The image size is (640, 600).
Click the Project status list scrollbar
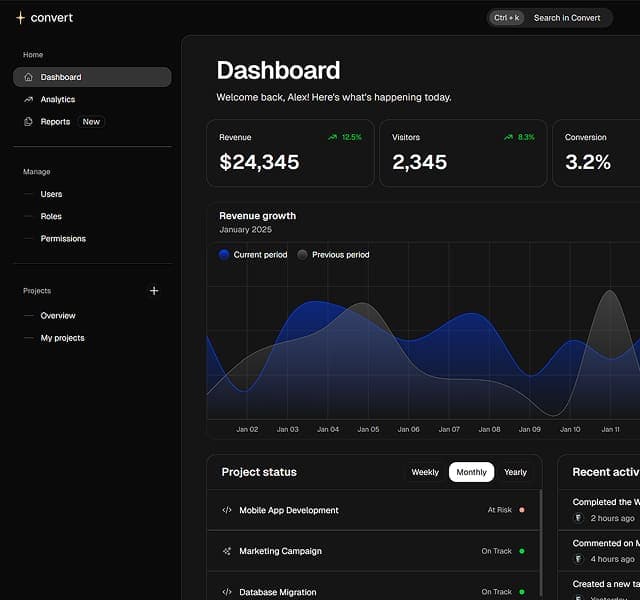tap(541, 543)
